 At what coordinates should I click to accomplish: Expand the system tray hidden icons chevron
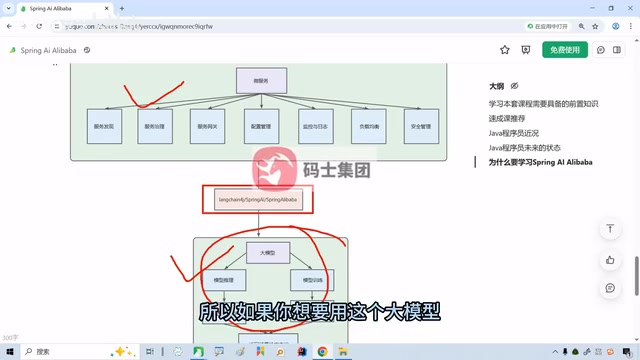pos(555,351)
